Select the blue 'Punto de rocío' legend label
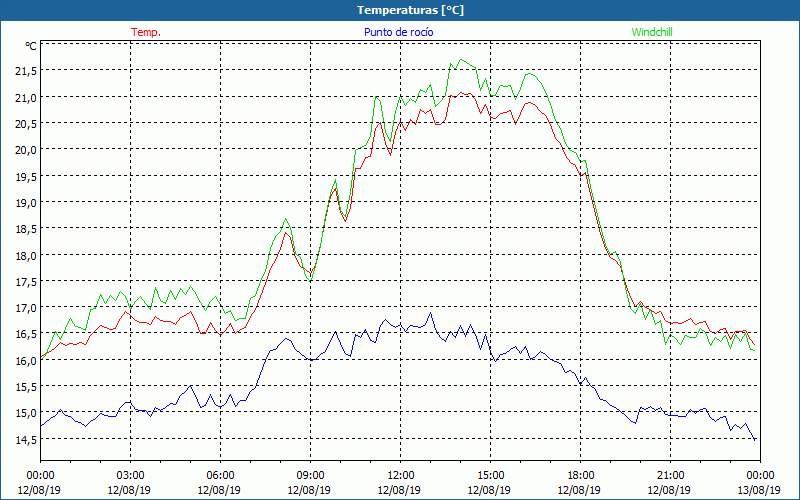The image size is (800, 500). [398, 32]
